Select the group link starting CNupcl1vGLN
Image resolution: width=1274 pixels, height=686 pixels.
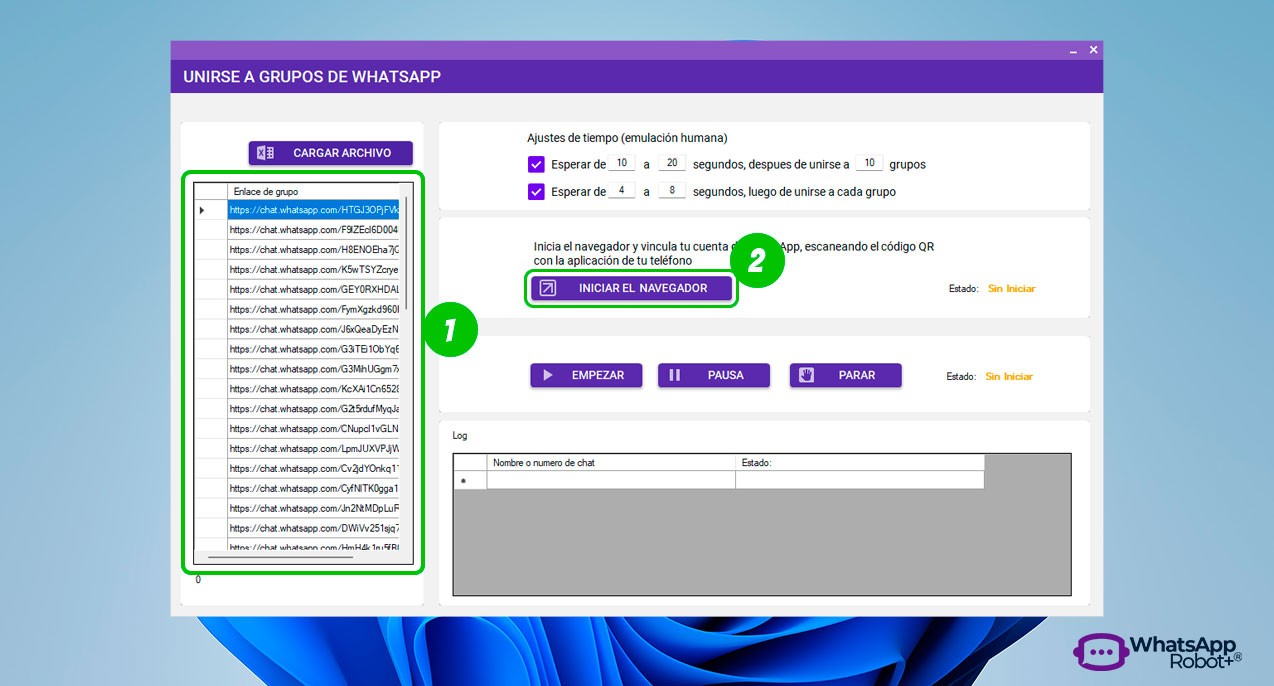click(313, 429)
